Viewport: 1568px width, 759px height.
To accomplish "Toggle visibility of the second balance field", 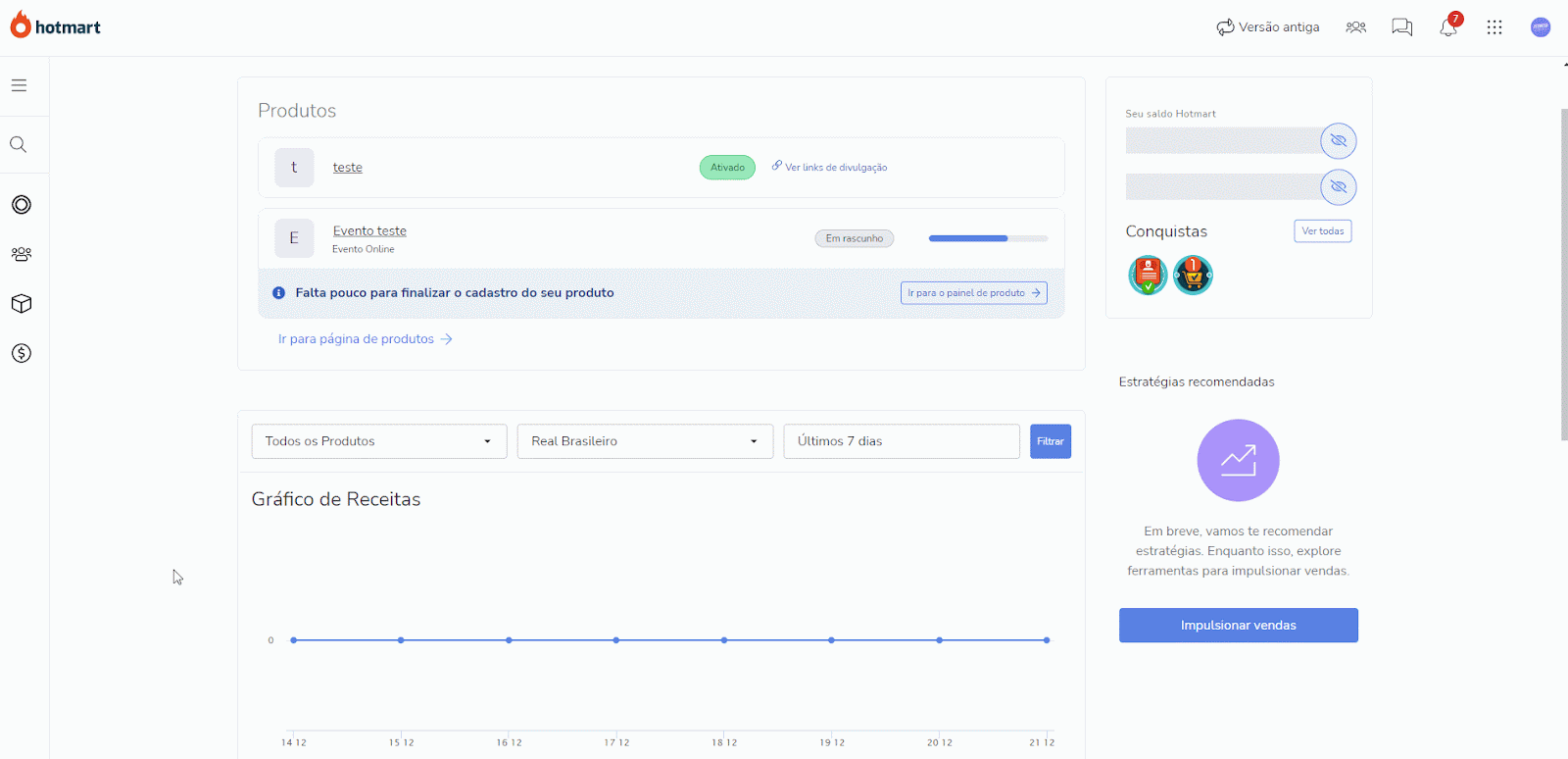I will [x=1339, y=186].
